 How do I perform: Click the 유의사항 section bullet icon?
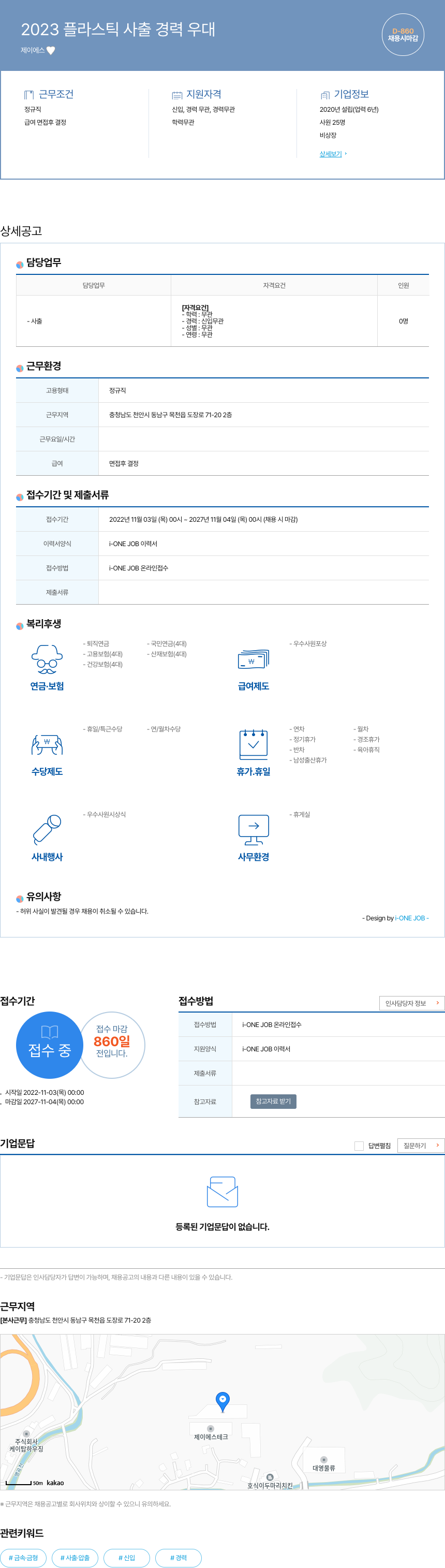click(x=20, y=899)
